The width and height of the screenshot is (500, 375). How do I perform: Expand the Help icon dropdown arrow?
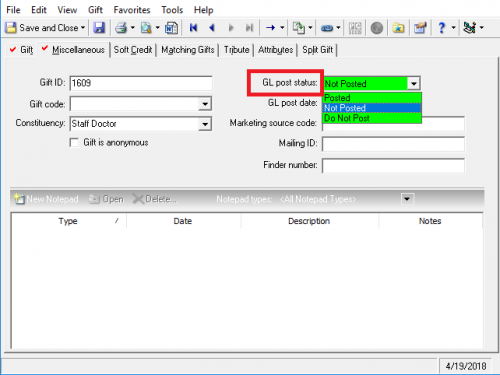tap(453, 28)
